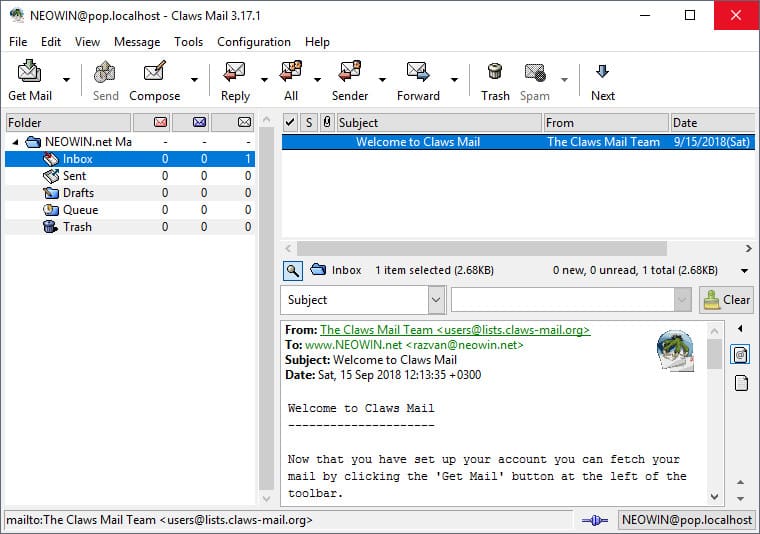The height and width of the screenshot is (534, 760).
Task: Click the online/offline connection icon
Action: click(x=595, y=520)
